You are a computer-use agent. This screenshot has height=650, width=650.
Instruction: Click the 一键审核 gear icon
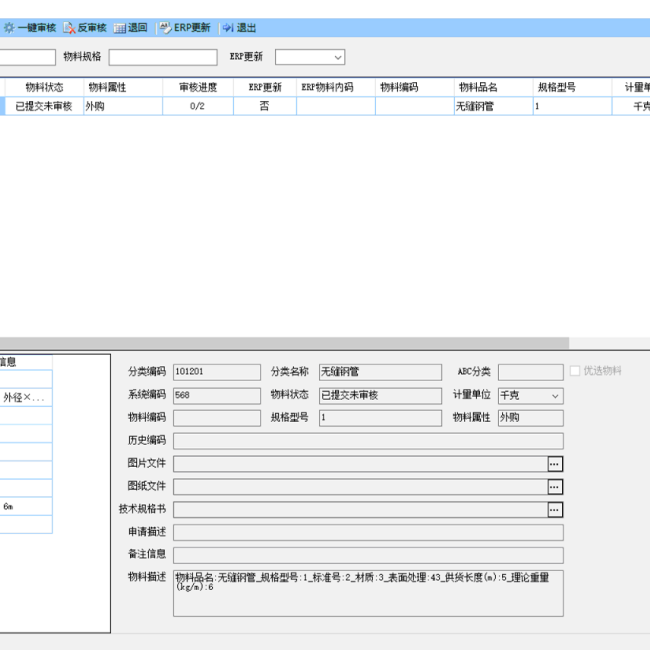9,28
